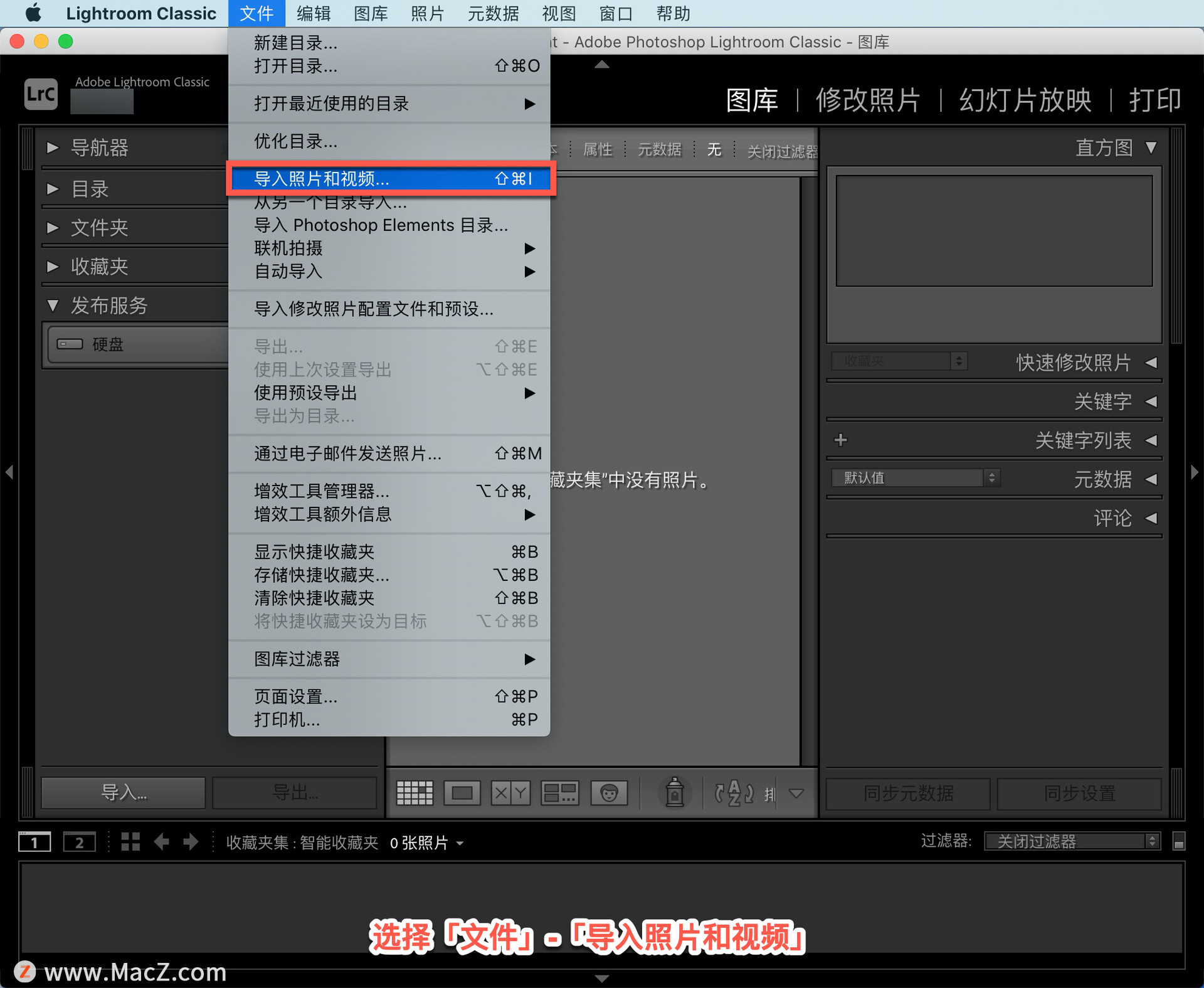Toggle filter switch at filmstrip right
Screen dimensions: 1204x988
coord(1179,841)
